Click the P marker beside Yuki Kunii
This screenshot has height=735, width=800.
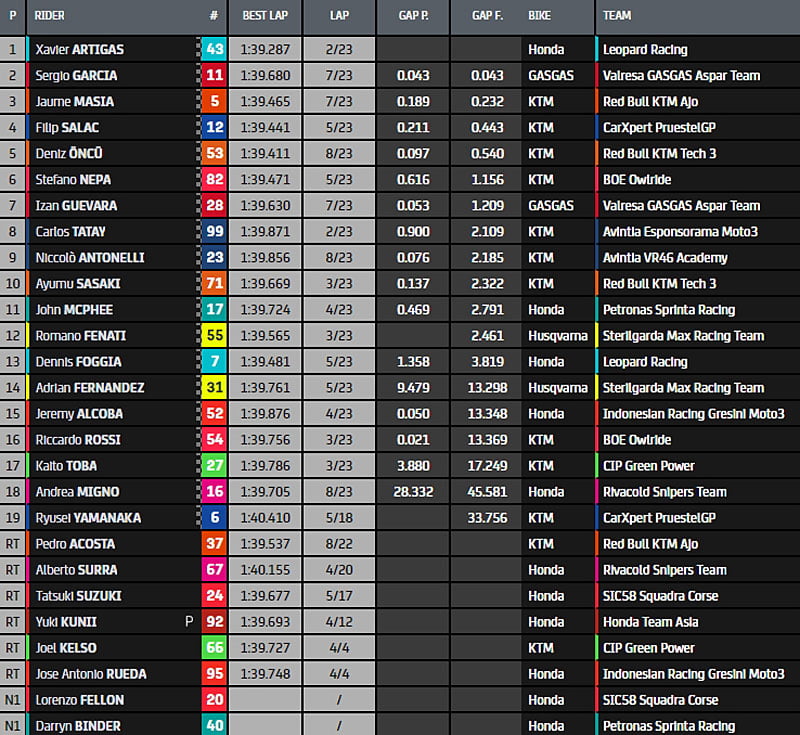pos(189,622)
